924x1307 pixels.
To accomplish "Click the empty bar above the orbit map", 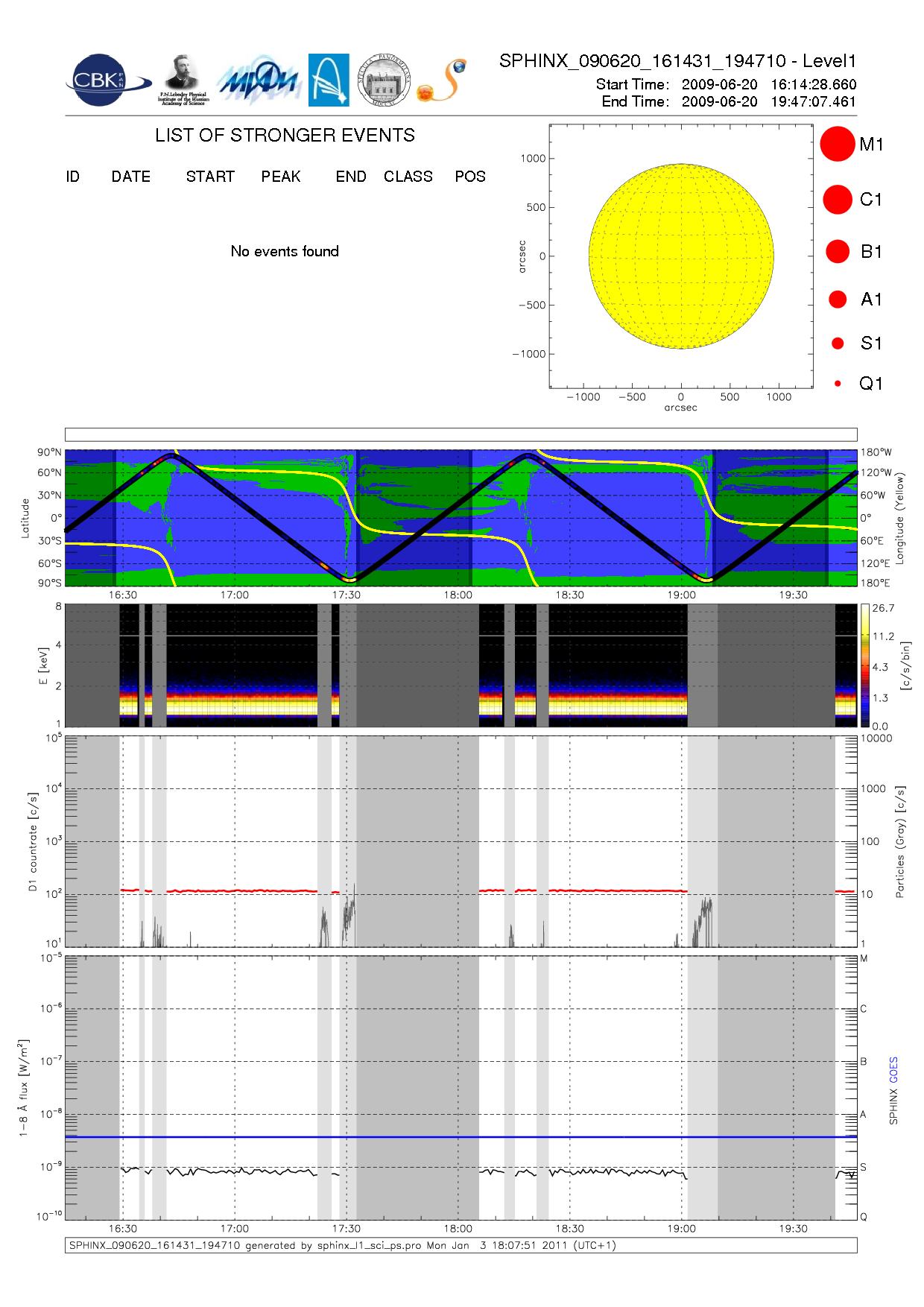I will point(461,434).
